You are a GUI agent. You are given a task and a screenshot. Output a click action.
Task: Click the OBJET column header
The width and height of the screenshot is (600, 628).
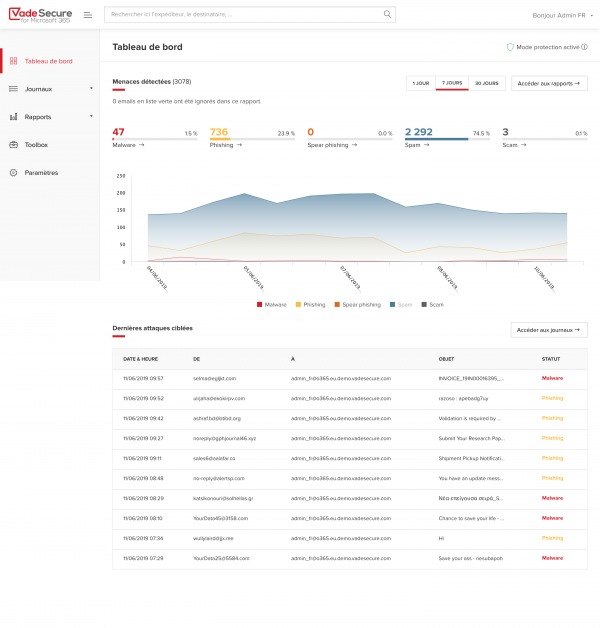[446, 359]
